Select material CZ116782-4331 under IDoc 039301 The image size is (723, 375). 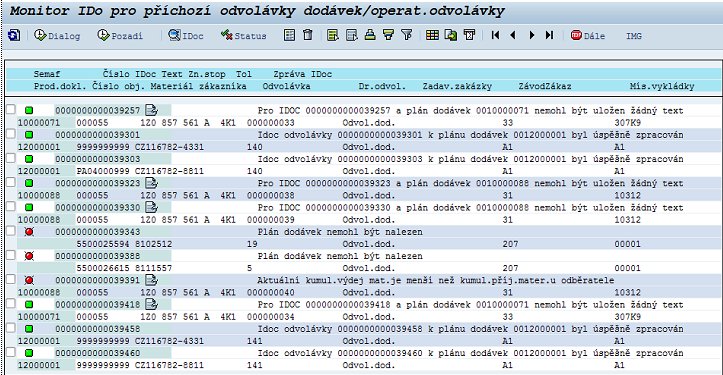click(169, 147)
